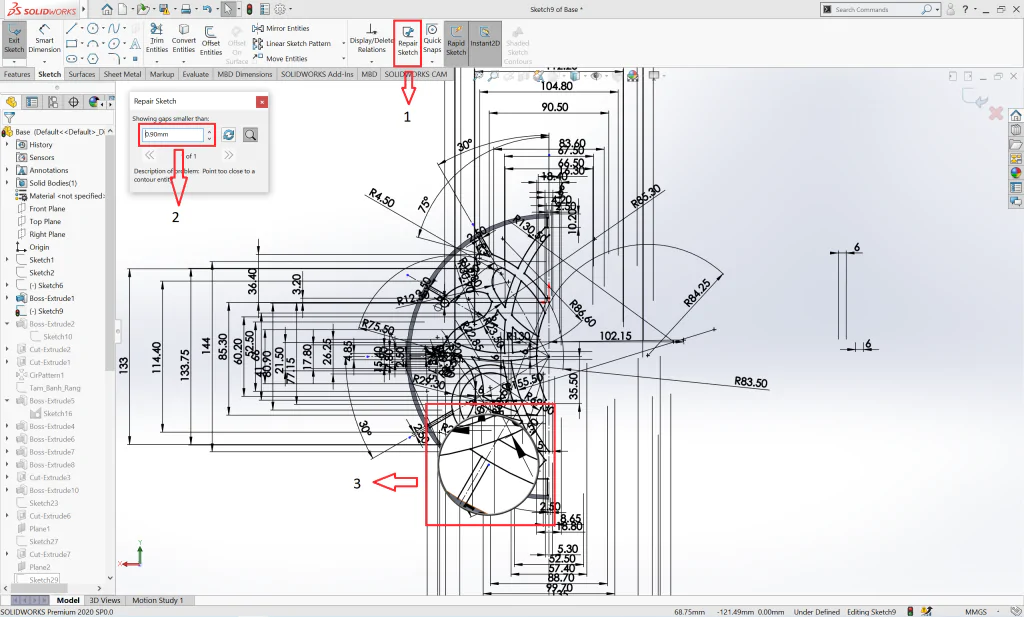Viewport: 1024px width, 617px height.
Task: Click the Home icon in quick toolbar
Action: [106, 9]
